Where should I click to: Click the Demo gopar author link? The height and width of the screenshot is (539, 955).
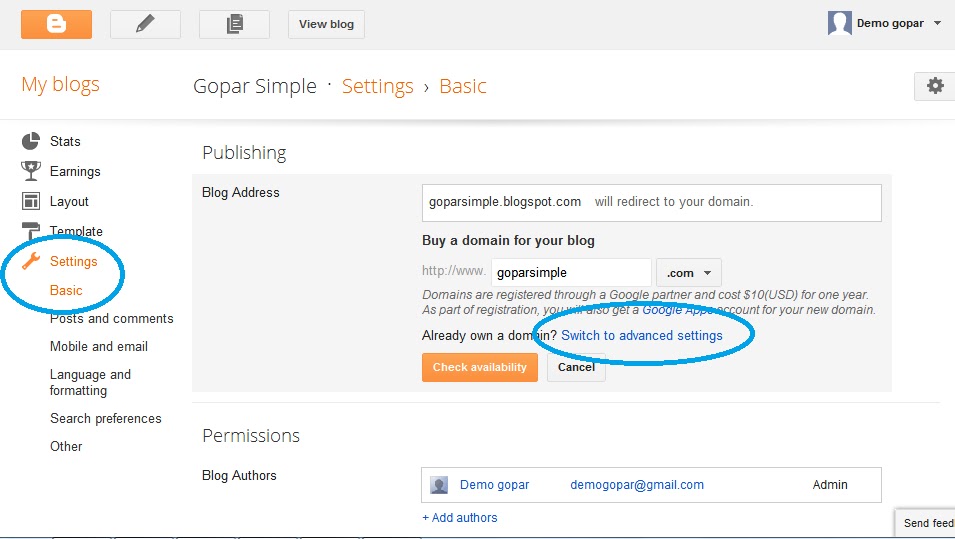[494, 485]
